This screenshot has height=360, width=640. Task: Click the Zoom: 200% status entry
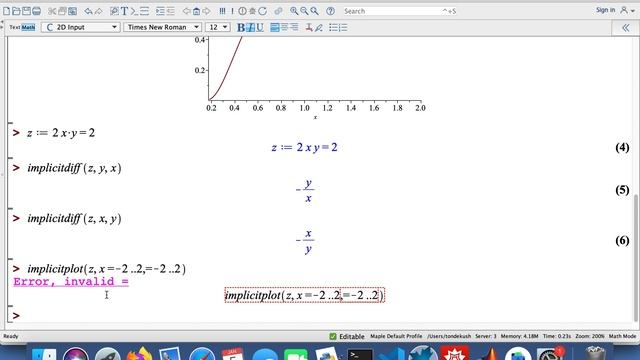[590, 336]
